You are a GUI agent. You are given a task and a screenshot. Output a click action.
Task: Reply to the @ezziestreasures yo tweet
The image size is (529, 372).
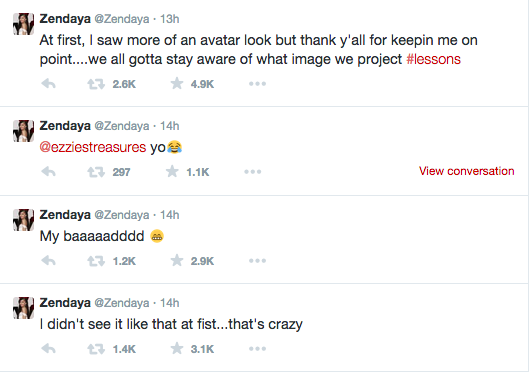coord(48,172)
